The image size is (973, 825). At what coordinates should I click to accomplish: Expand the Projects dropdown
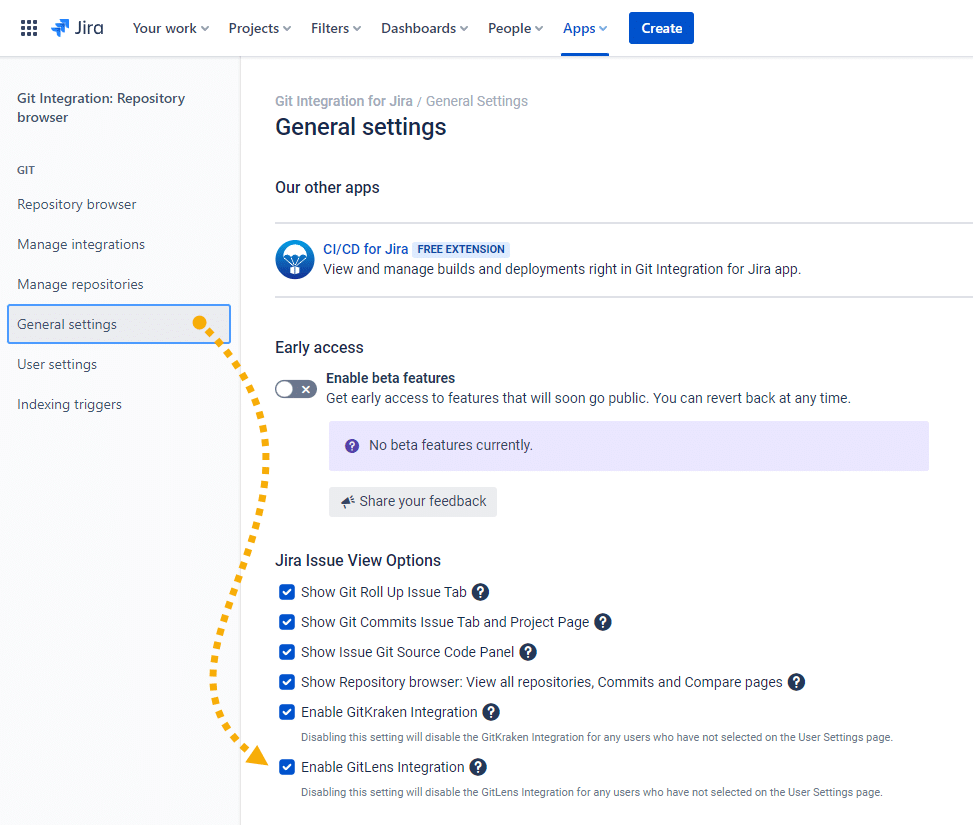point(259,29)
